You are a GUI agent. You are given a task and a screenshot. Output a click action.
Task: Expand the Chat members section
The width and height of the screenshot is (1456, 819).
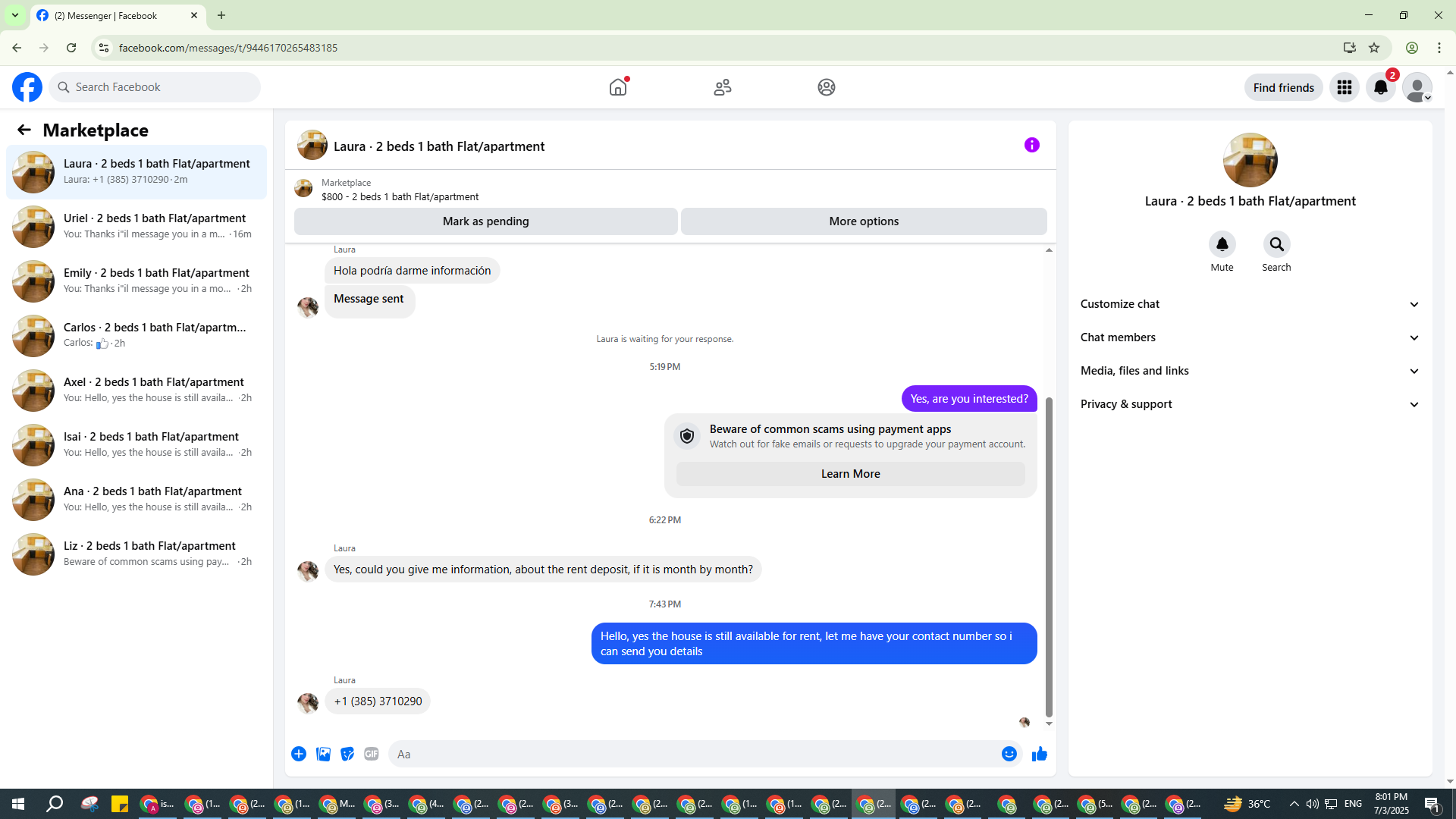[1249, 337]
